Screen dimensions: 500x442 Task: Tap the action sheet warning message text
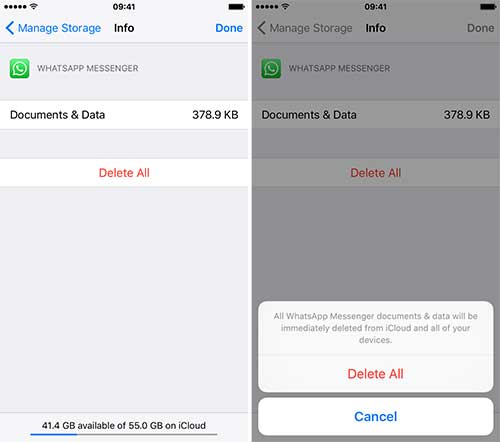click(x=375, y=328)
